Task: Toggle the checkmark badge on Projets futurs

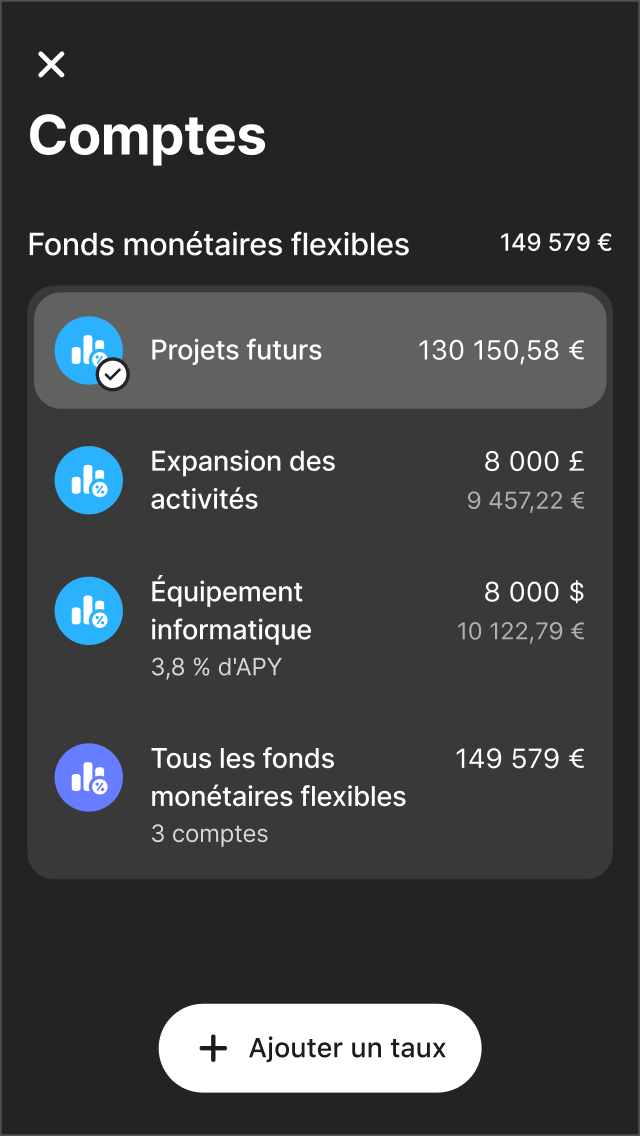Action: point(112,374)
